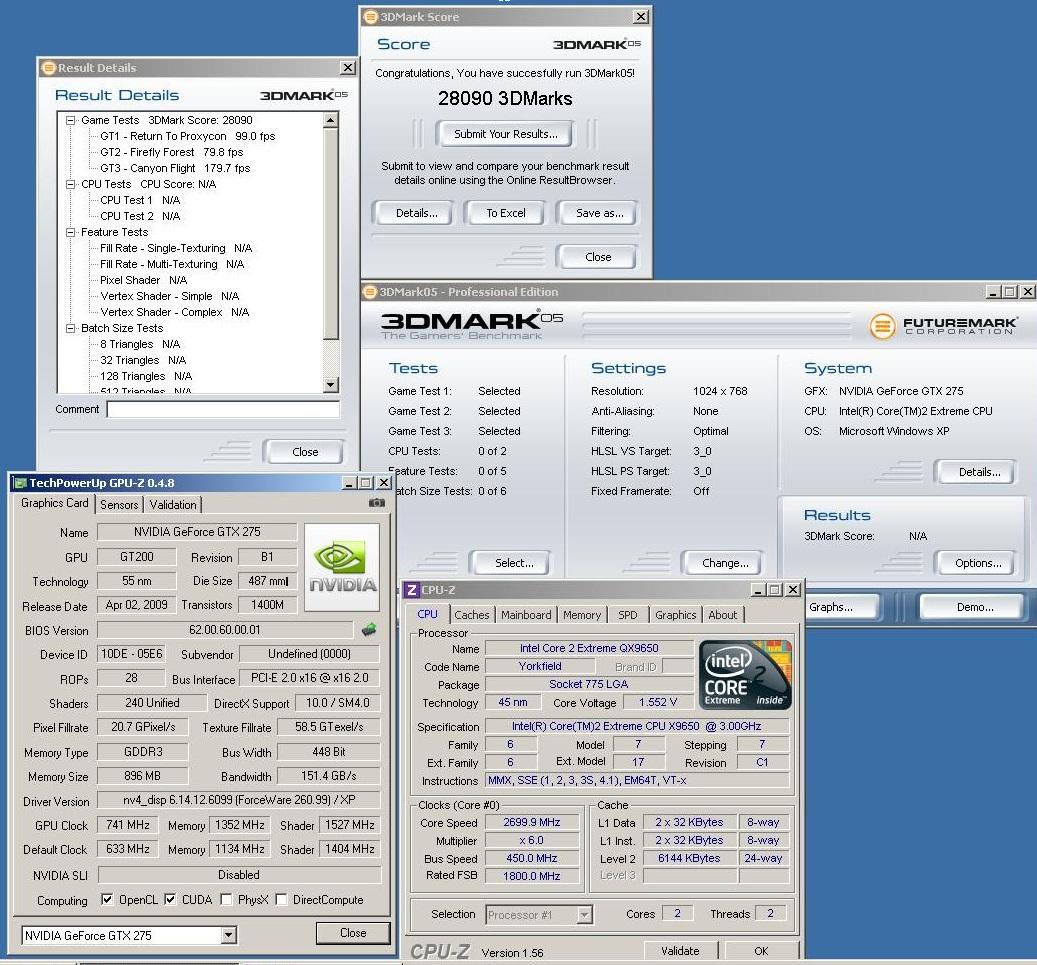Viewport: 1037px width, 965px height.
Task: Click the Graphs button in 3DMark05
Action: coord(841,607)
